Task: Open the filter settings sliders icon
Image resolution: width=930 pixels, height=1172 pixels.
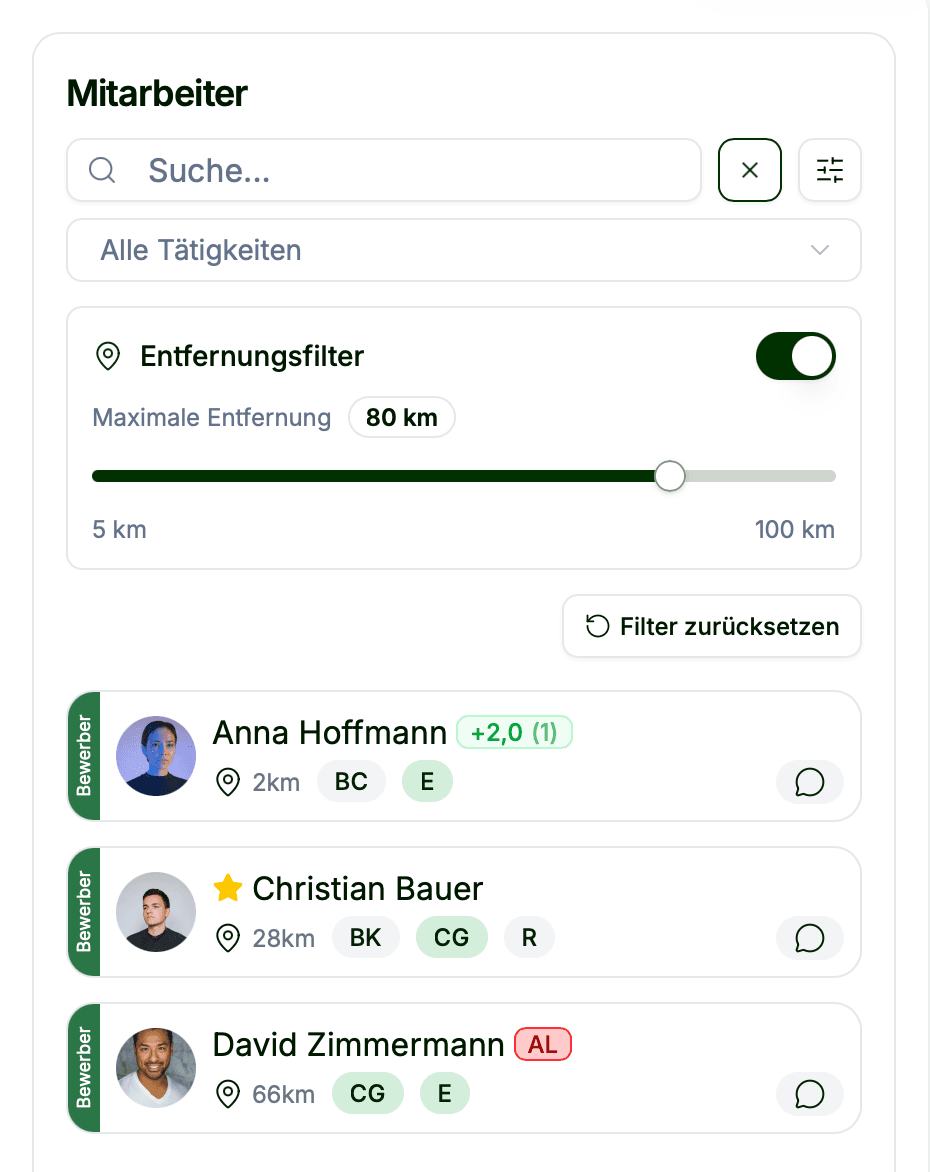Action: [x=830, y=170]
